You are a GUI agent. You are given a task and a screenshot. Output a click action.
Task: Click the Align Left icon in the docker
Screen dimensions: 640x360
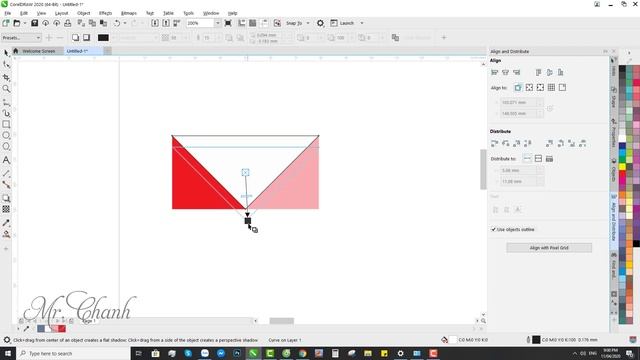point(494,72)
